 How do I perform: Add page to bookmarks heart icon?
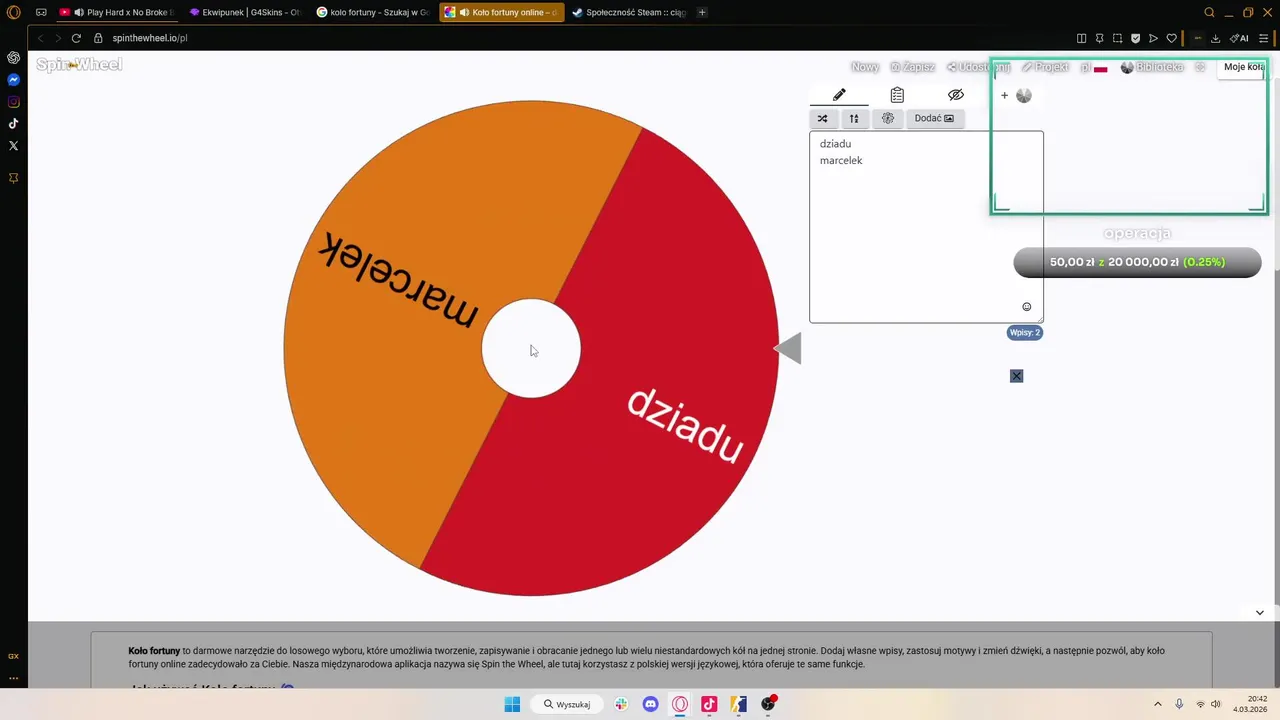point(1171,38)
